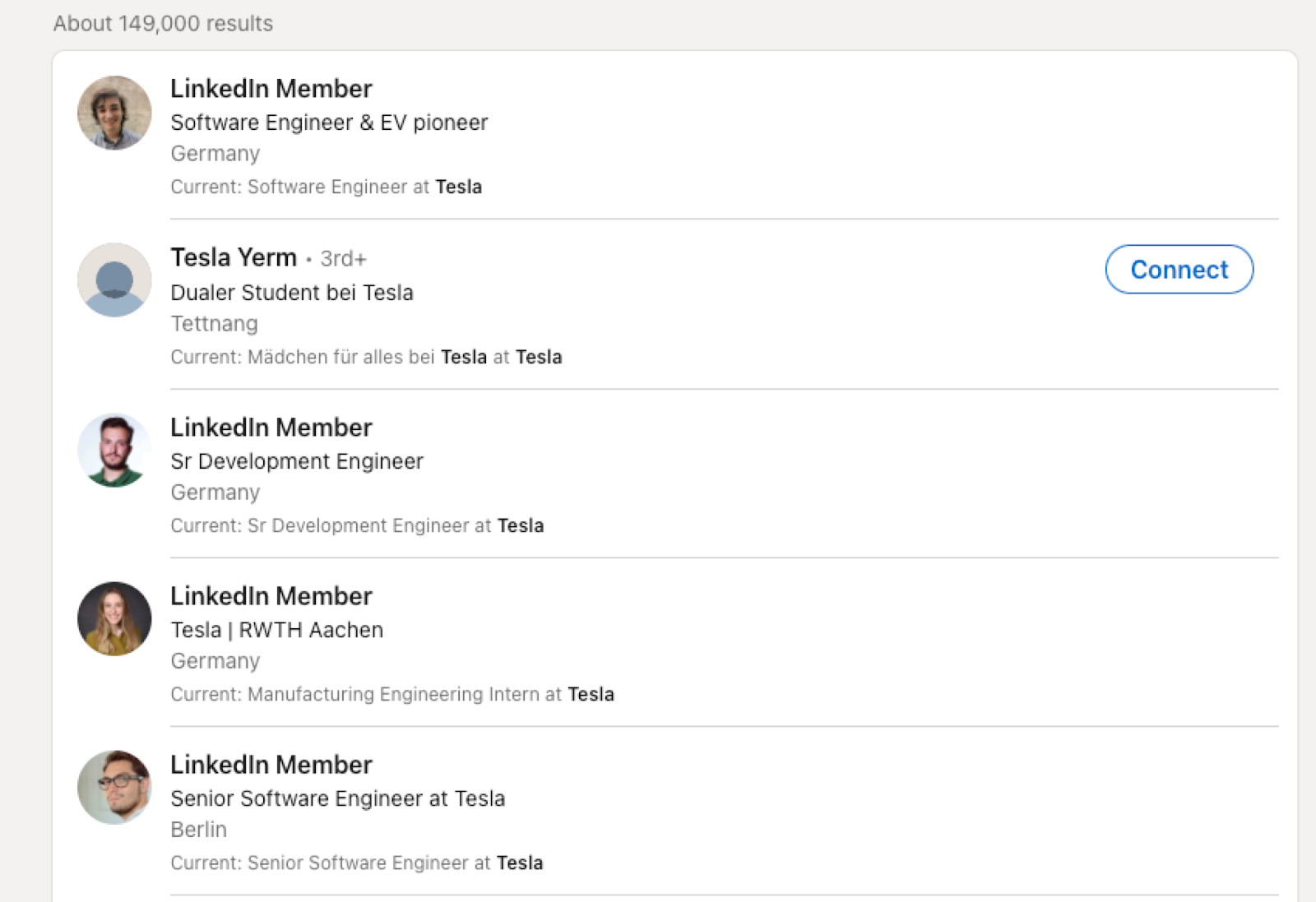Select 'Software Engineer & EV pioneer' headline
The width and height of the screenshot is (1316, 902).
pyautogui.click(x=329, y=123)
